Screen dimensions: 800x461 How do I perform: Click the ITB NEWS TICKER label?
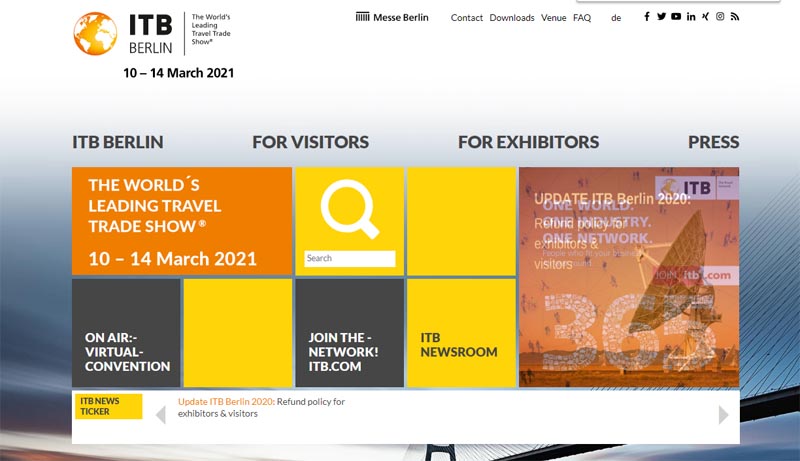coord(109,406)
